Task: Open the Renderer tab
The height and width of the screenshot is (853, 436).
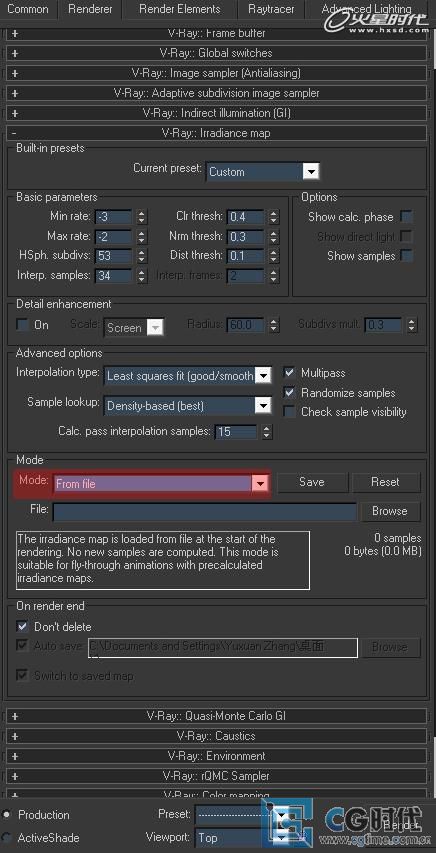Action: click(x=90, y=9)
